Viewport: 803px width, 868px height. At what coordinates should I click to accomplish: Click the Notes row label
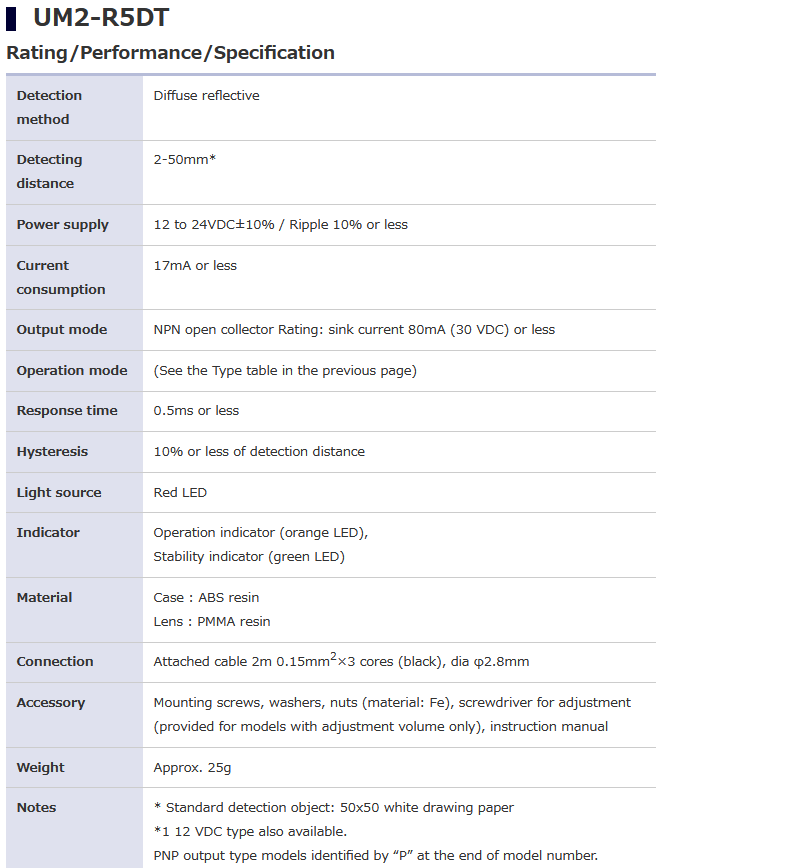point(36,808)
